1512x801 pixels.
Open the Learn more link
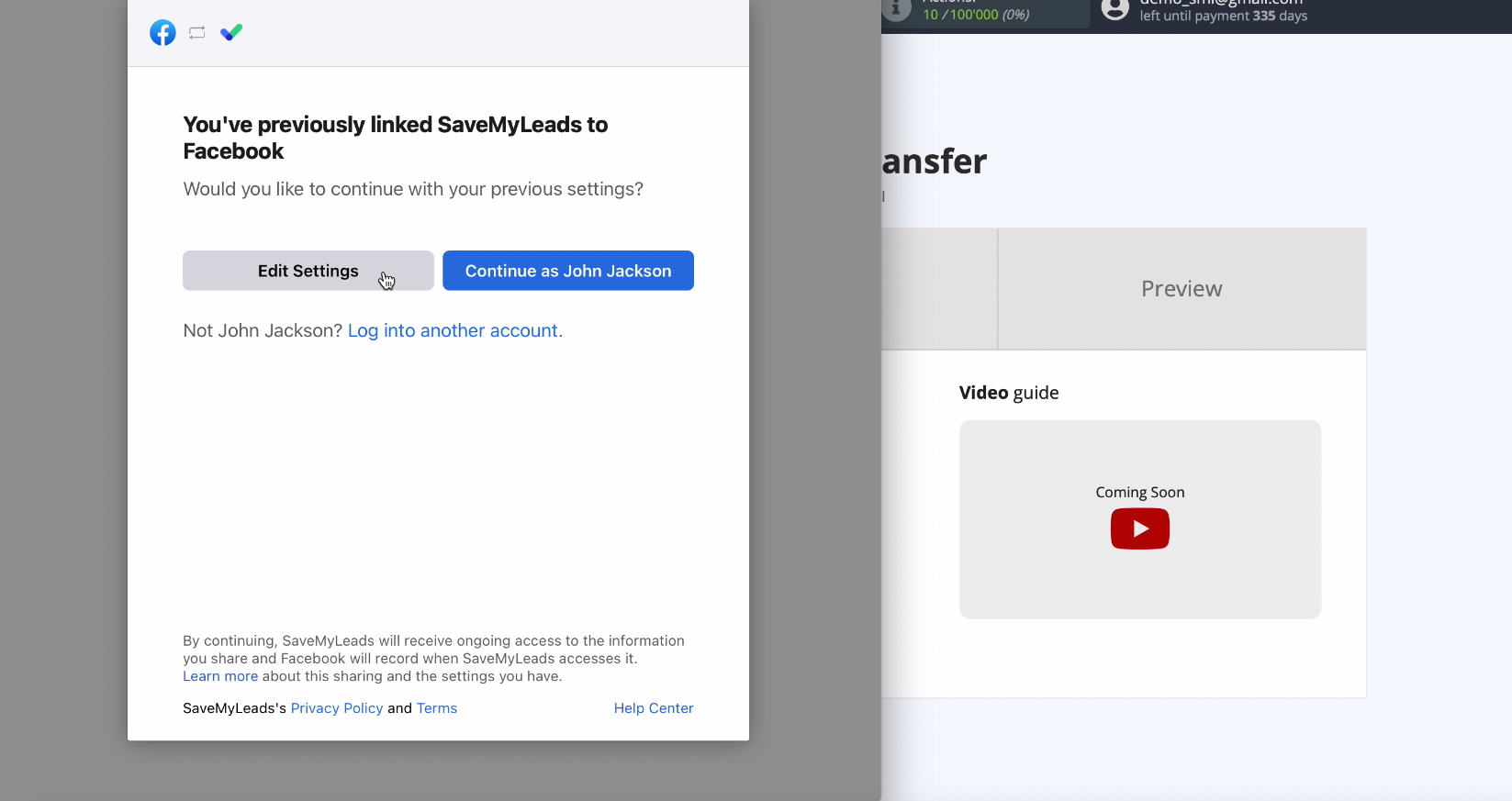point(220,676)
